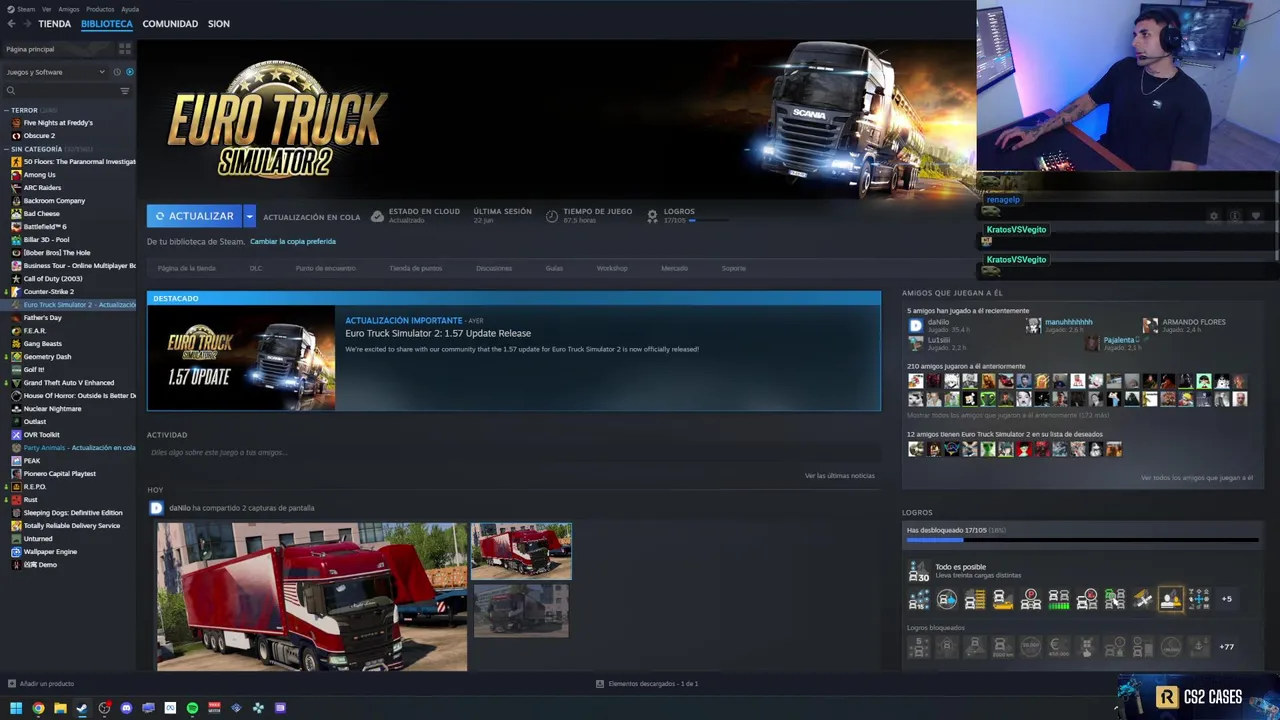Viewport: 1280px width, 720px height.
Task: Go forward with the navigation arrow
Action: point(26,24)
